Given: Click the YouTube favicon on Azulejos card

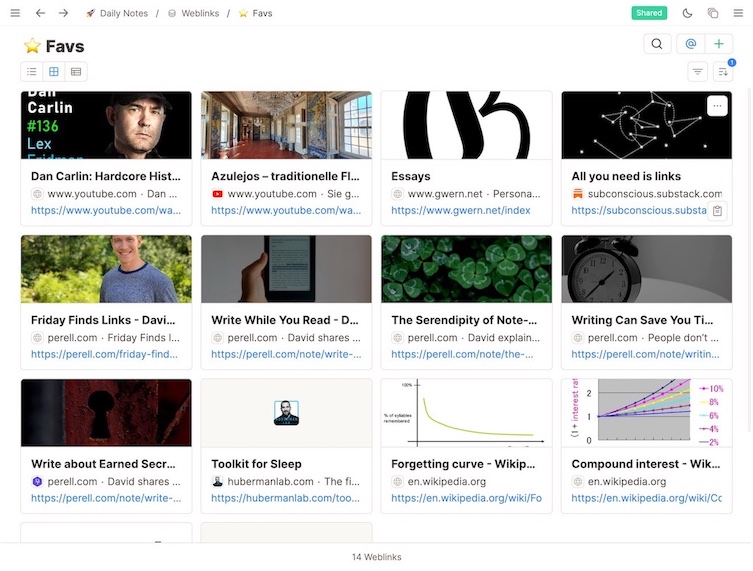Looking at the screenshot, I should coord(218,194).
